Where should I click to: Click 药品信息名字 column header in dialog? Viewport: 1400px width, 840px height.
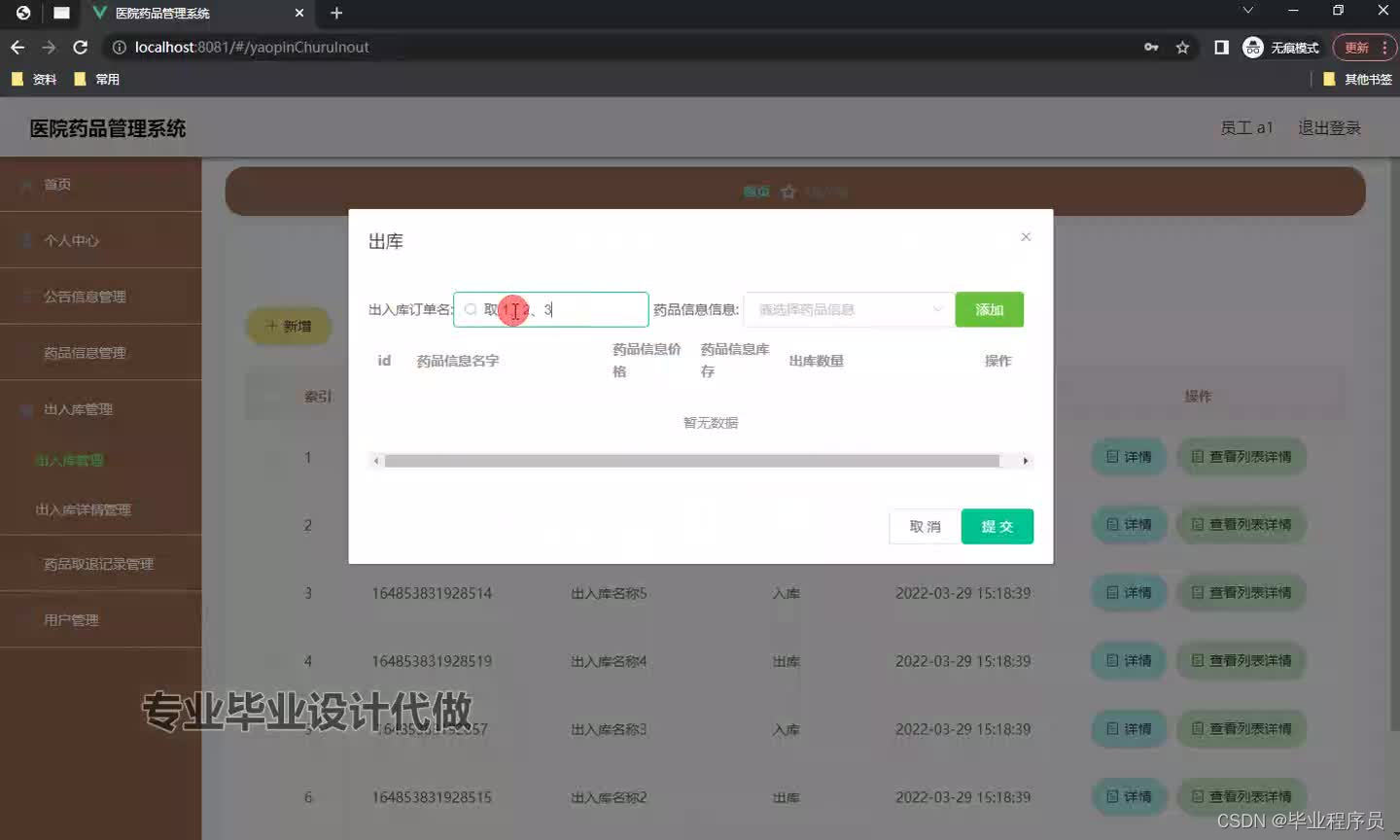[458, 361]
